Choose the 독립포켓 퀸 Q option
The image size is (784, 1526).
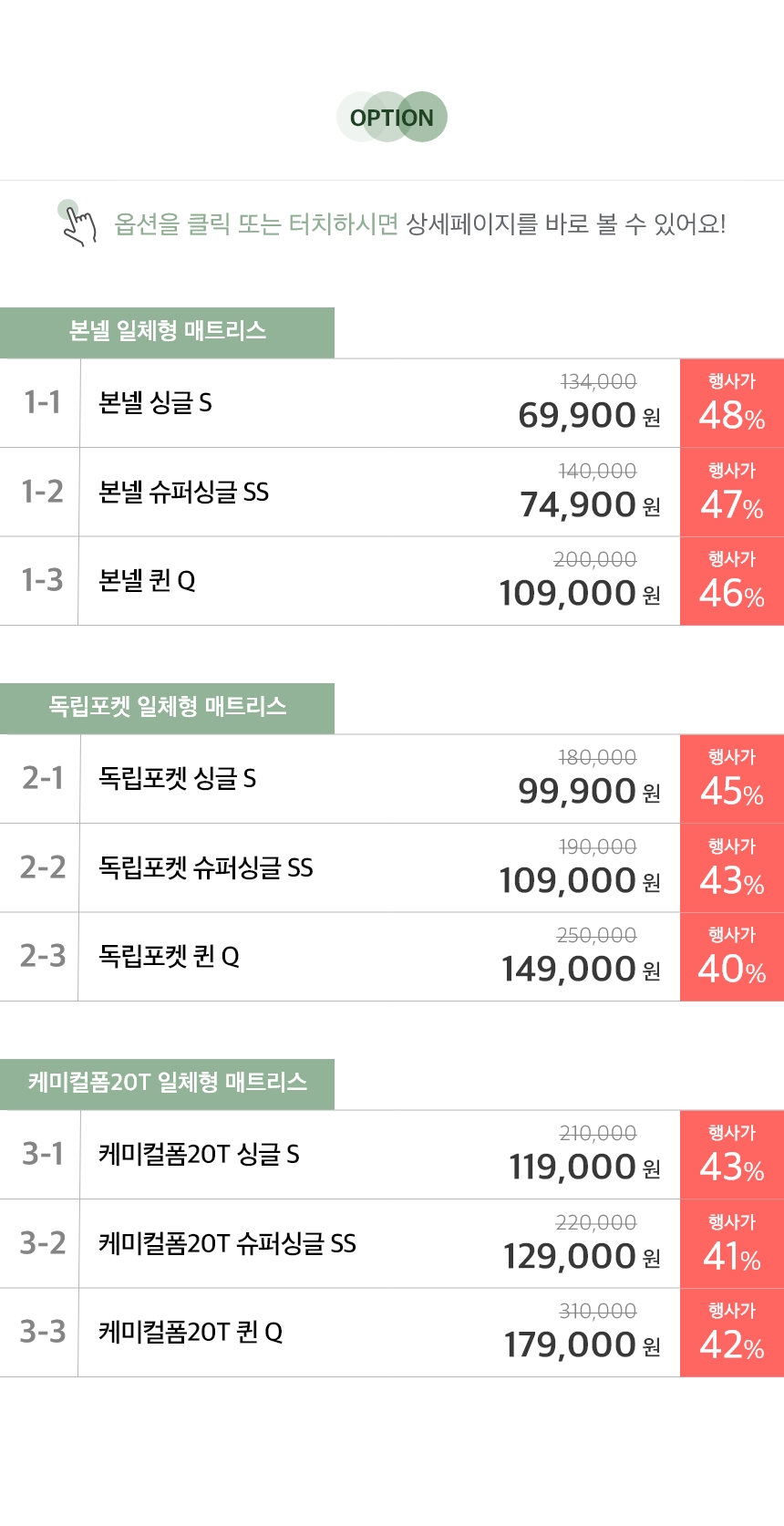[x=169, y=957]
